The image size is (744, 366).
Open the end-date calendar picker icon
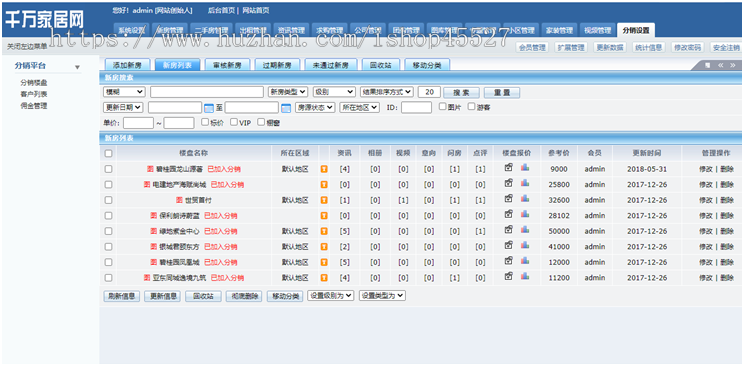point(286,108)
